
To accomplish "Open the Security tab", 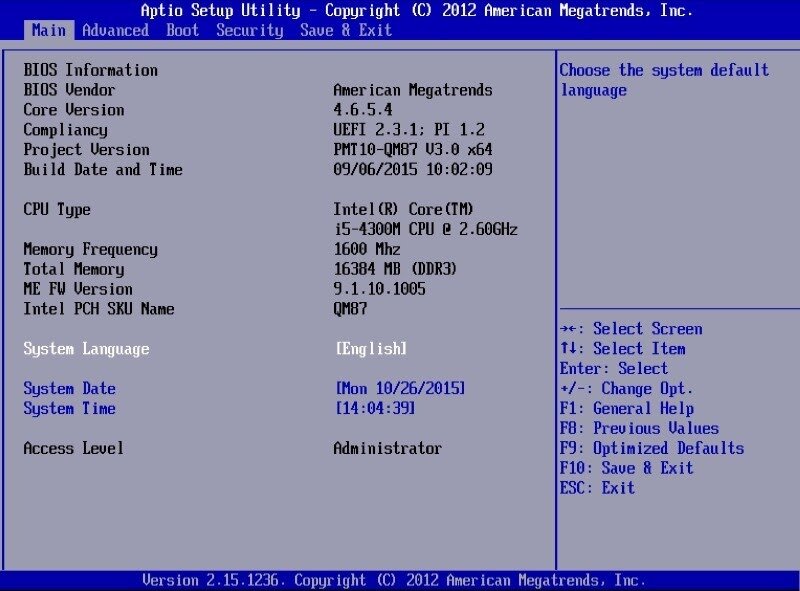I will pos(249,30).
